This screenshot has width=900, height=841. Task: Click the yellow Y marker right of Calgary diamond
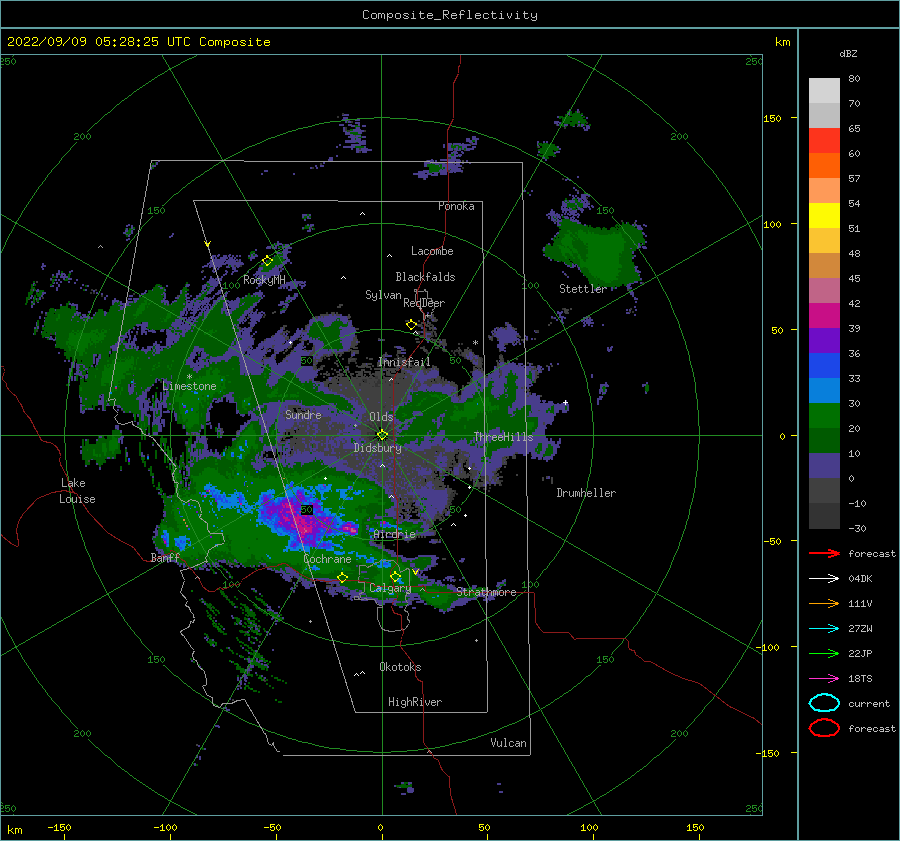click(x=416, y=572)
